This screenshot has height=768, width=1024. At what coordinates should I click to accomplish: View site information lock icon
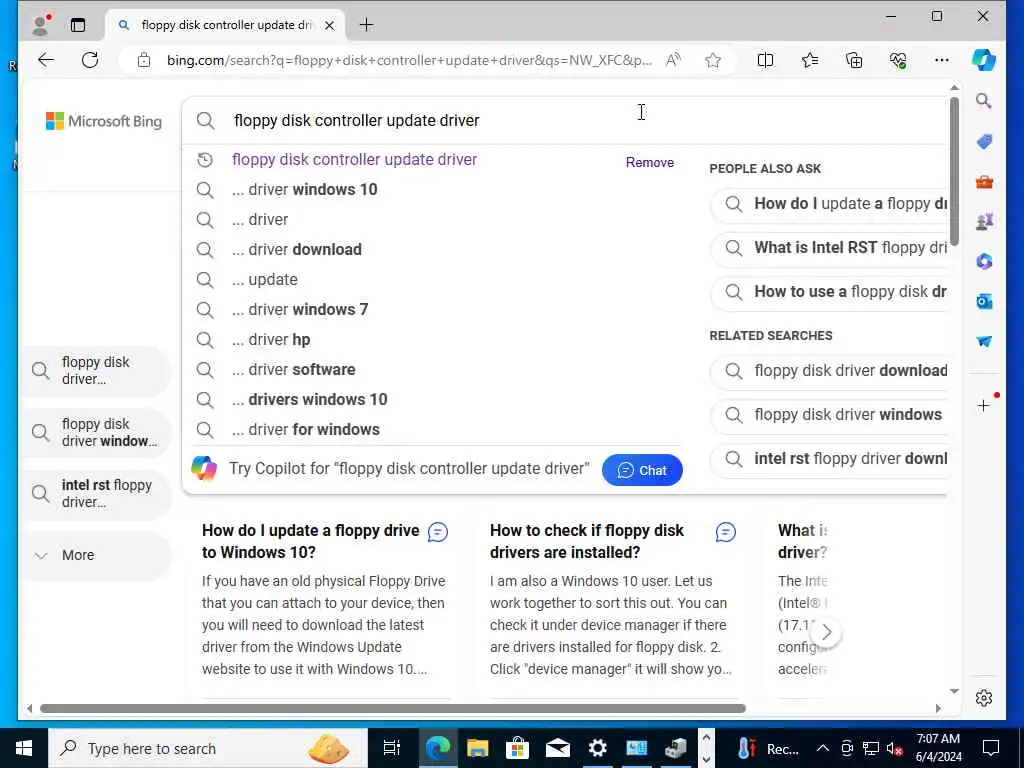(x=144, y=60)
